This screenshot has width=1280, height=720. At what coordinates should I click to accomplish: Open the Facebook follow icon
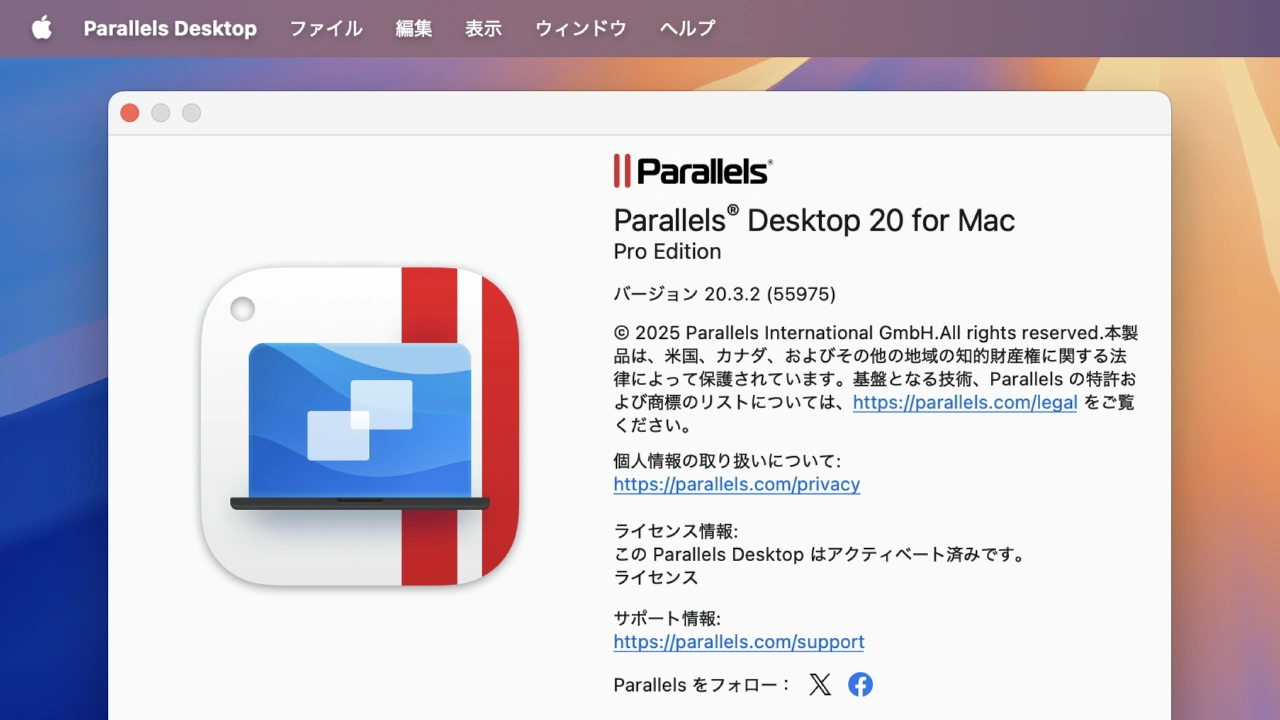click(860, 684)
